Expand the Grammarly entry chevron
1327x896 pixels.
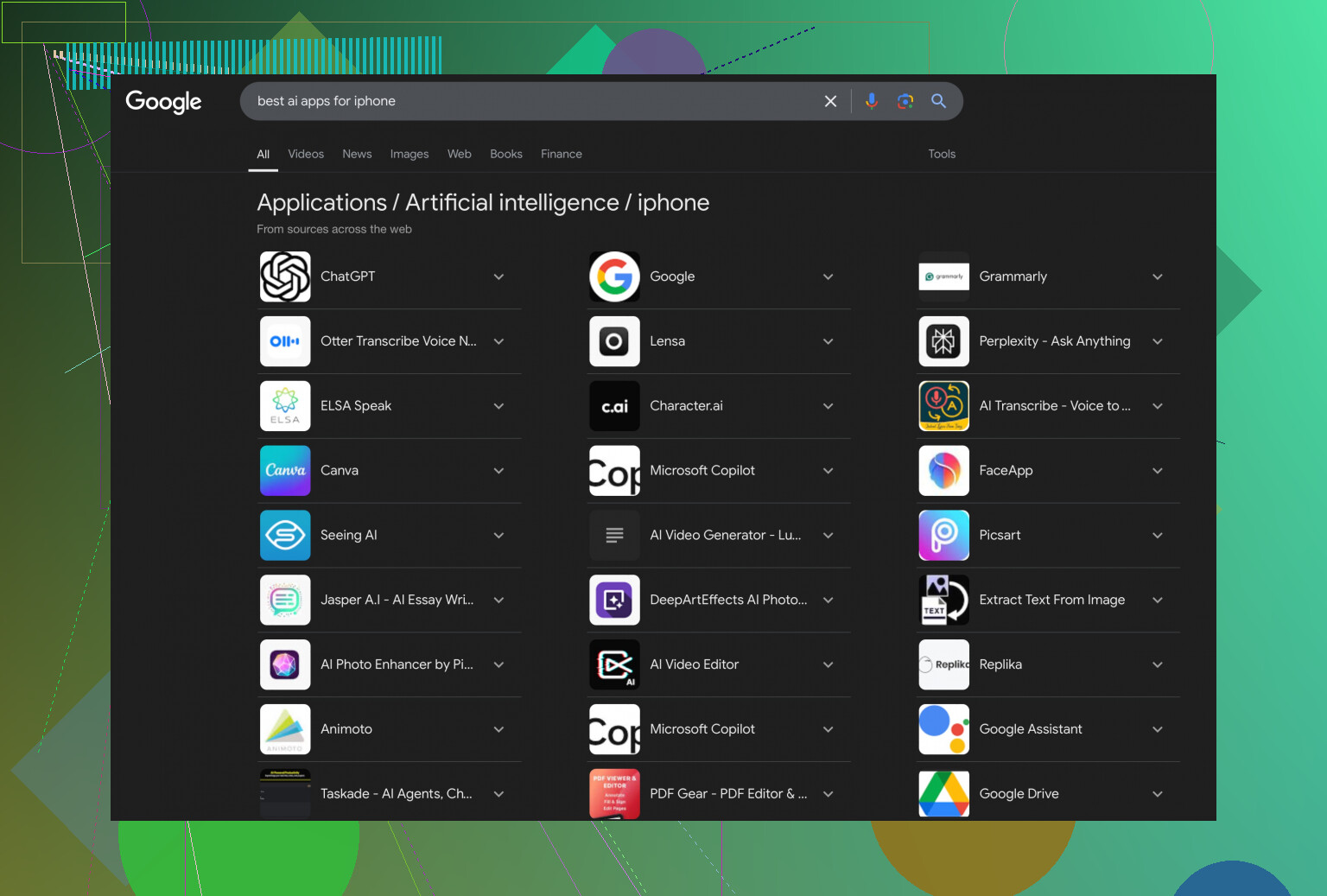click(x=1157, y=276)
